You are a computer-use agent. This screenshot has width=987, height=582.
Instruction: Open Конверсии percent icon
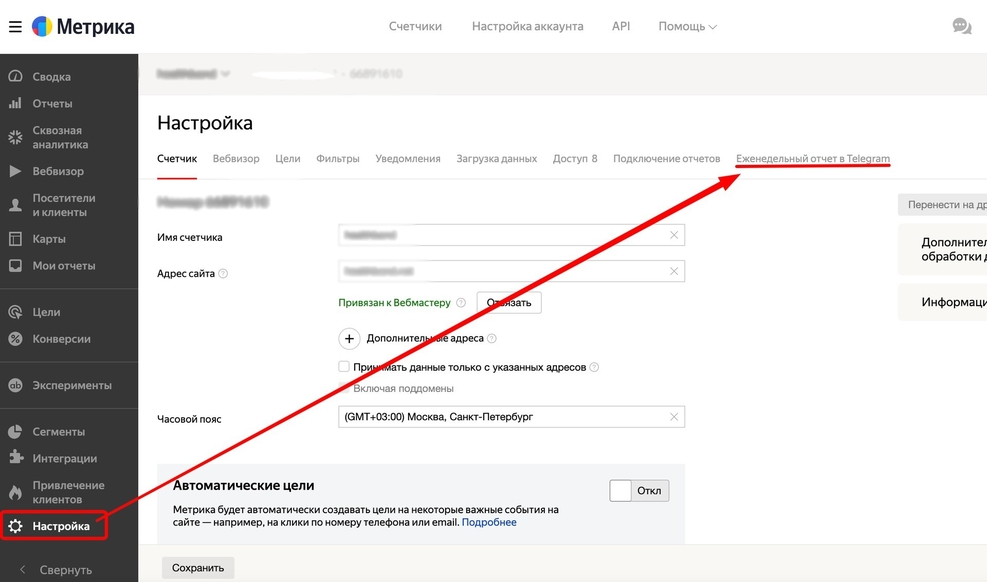click(x=15, y=339)
